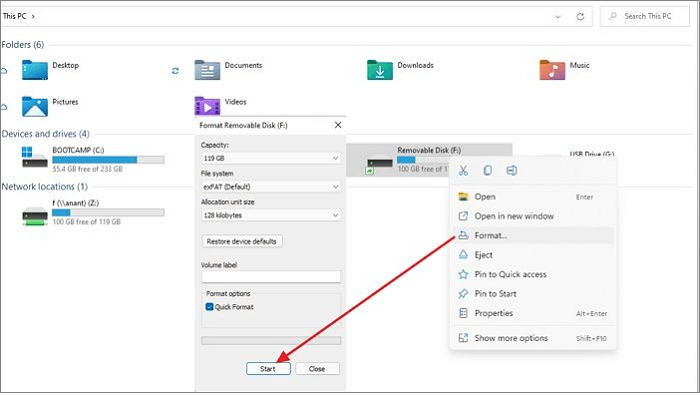Screen dimensions: 700x393
Task: Open the File system dropdown exFAT
Action: [x=271, y=187]
